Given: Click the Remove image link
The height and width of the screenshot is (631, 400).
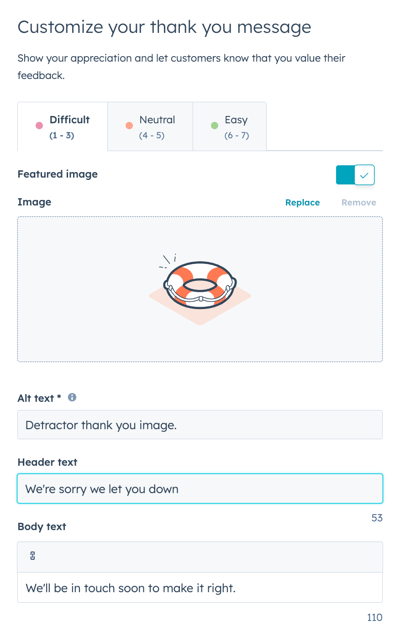Looking at the screenshot, I should click(x=359, y=202).
